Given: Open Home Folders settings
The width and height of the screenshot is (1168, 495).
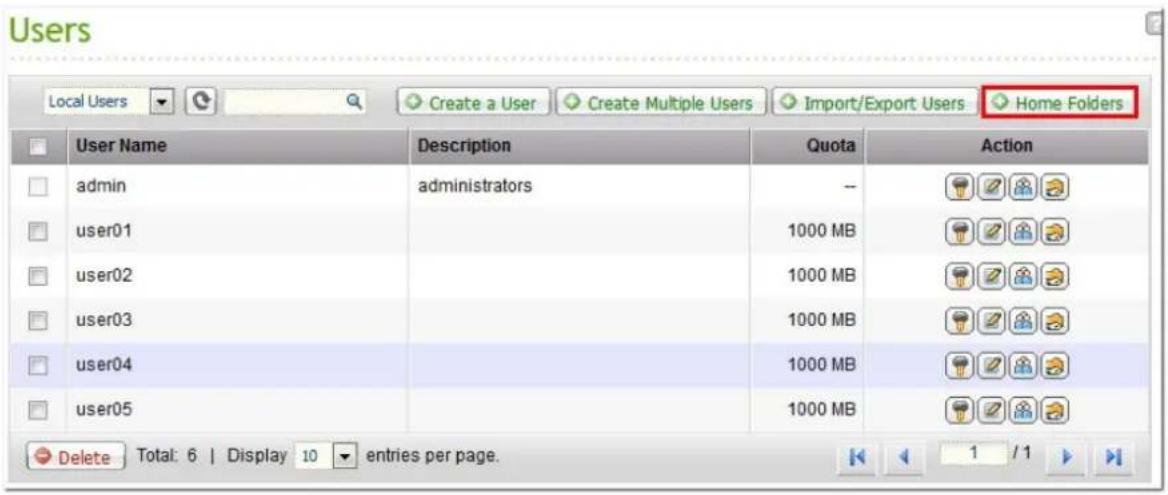Looking at the screenshot, I should pyautogui.click(x=1061, y=103).
